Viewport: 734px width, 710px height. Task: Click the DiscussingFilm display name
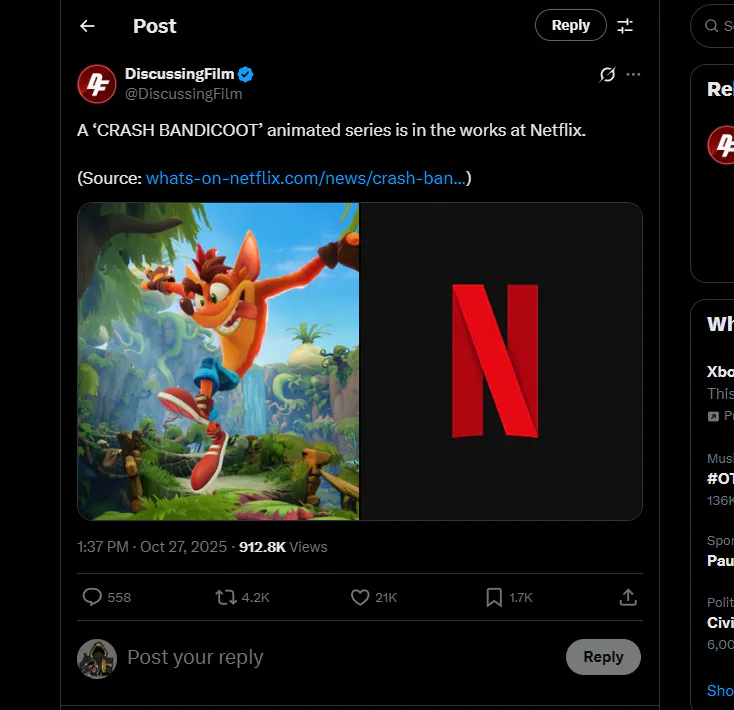(180, 74)
